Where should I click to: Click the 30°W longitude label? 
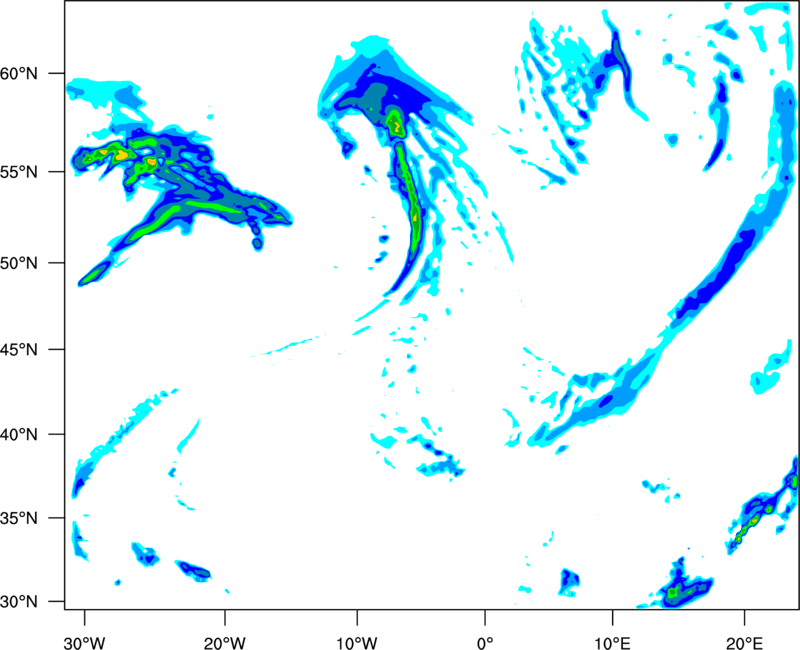(x=85, y=643)
